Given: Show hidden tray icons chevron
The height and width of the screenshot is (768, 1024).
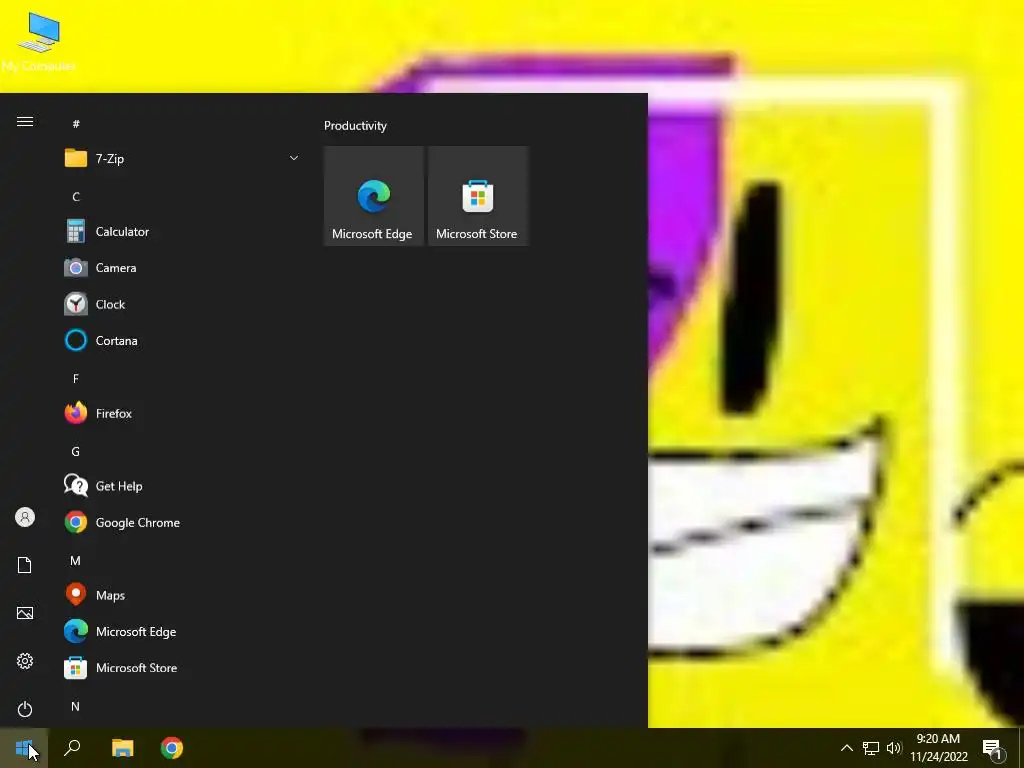Looking at the screenshot, I should pyautogui.click(x=847, y=748).
